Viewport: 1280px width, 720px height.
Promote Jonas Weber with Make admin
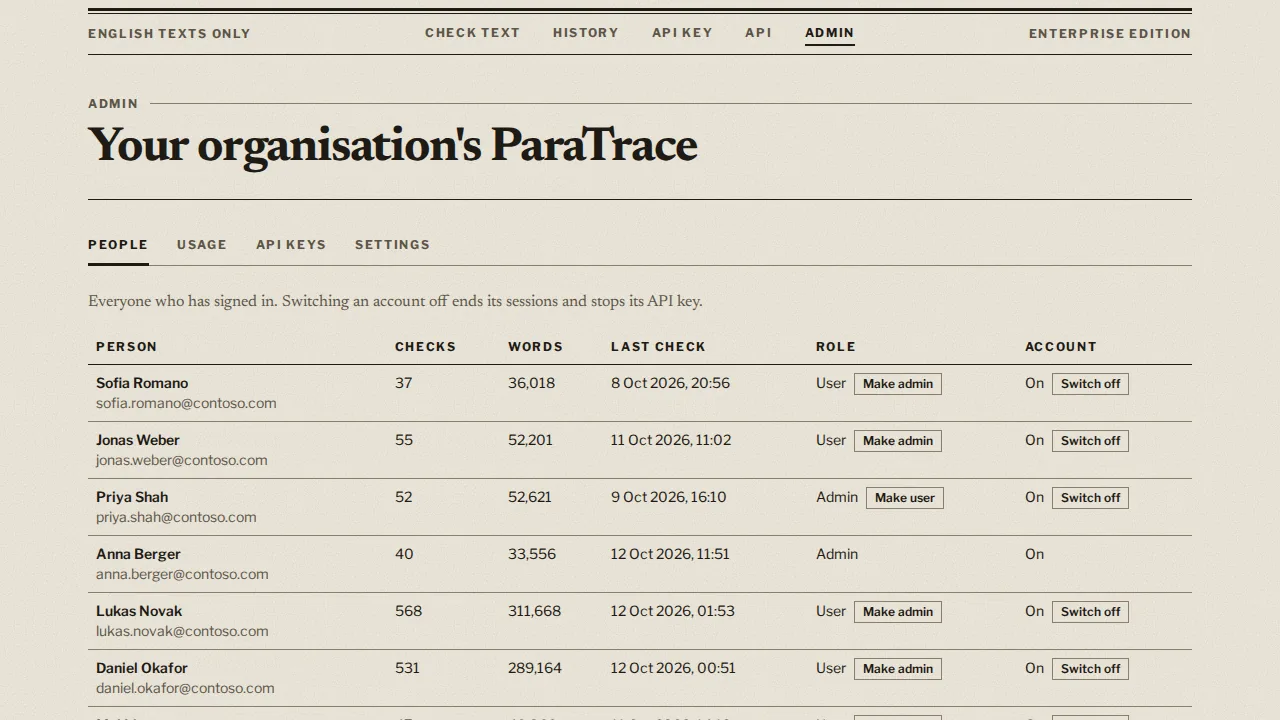pos(898,441)
